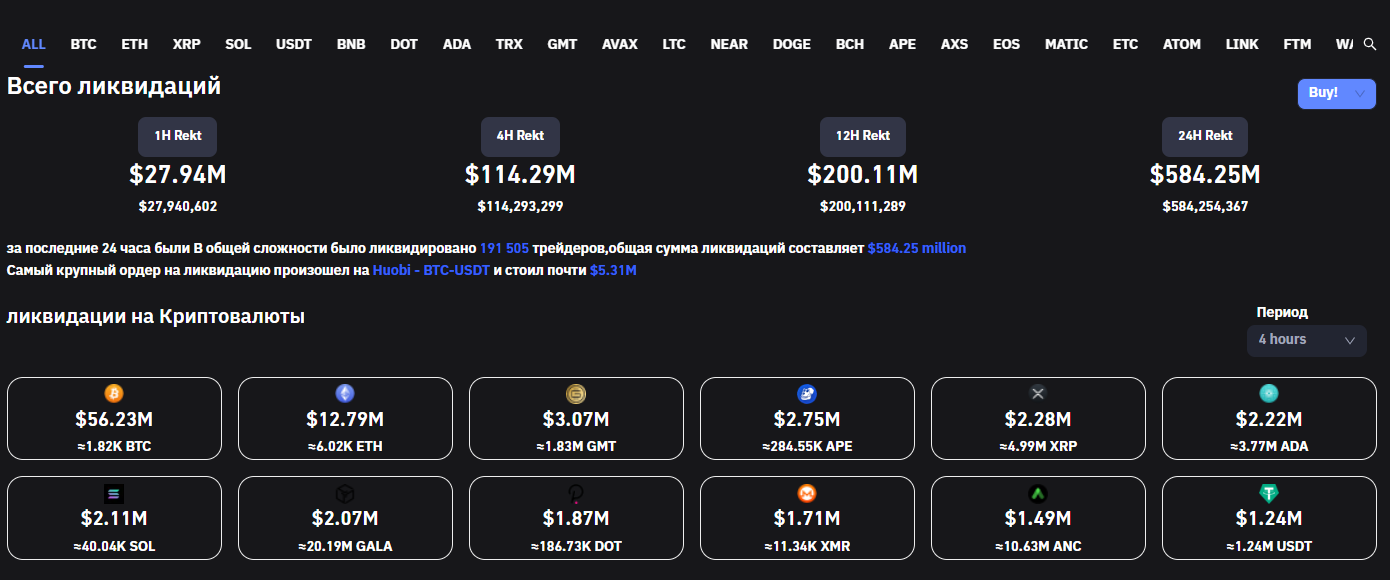Click the Solana coin icon
Screen dimensions: 1390x580
tap(114, 493)
